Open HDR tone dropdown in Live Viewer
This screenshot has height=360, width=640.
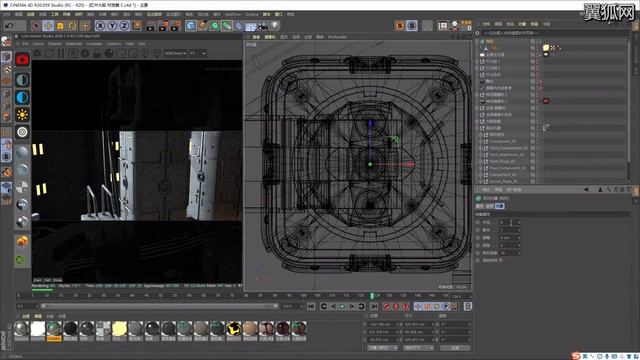176,53
